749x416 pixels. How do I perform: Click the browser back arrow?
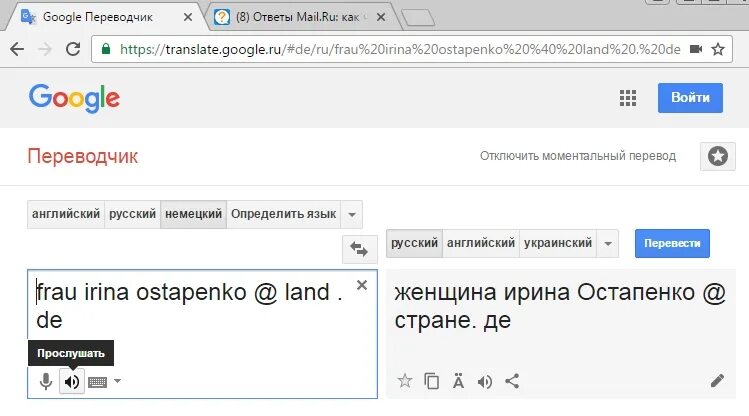coord(17,49)
